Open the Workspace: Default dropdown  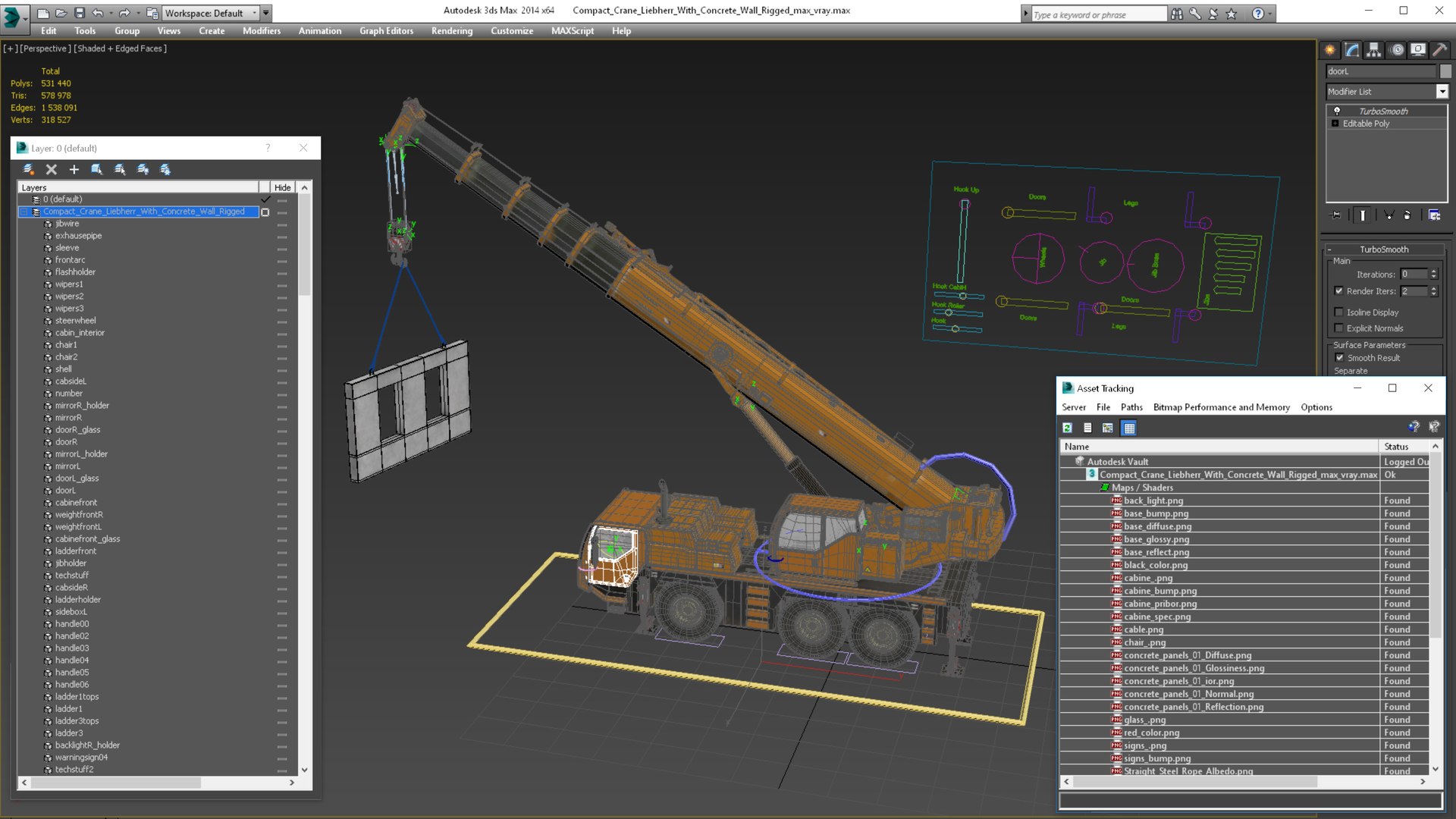[x=210, y=13]
